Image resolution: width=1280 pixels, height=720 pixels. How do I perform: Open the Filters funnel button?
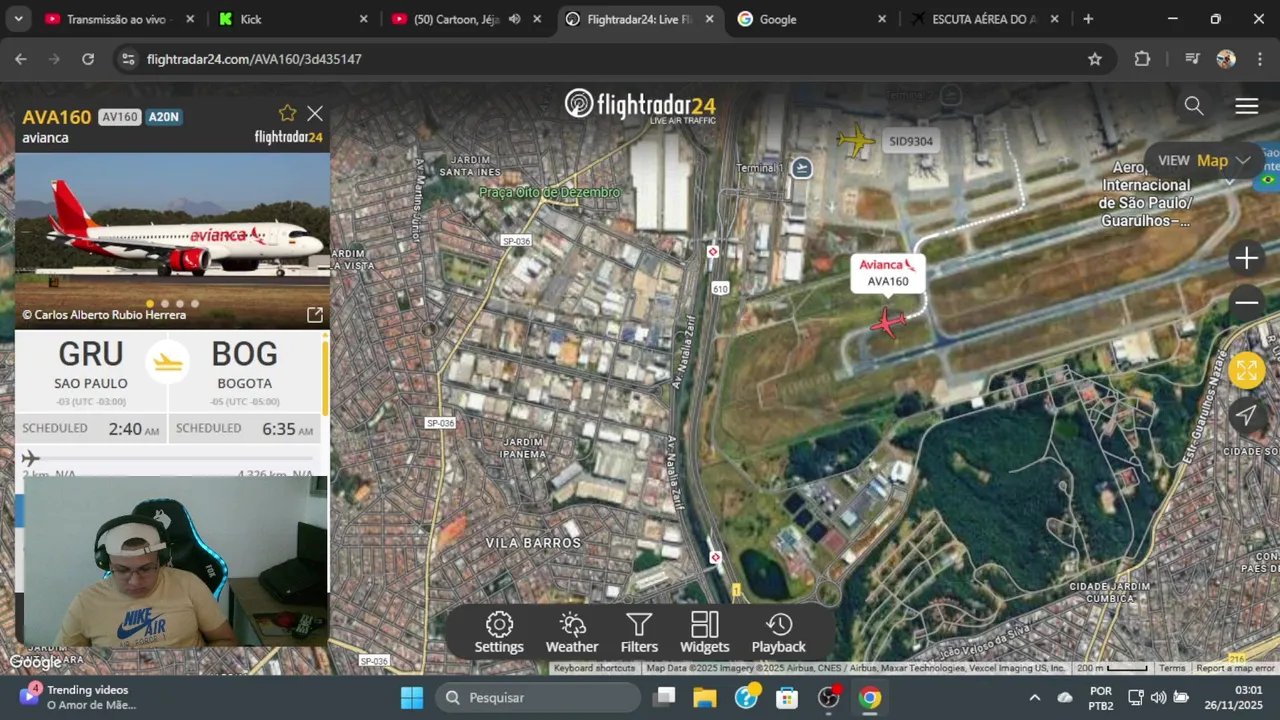point(639,633)
